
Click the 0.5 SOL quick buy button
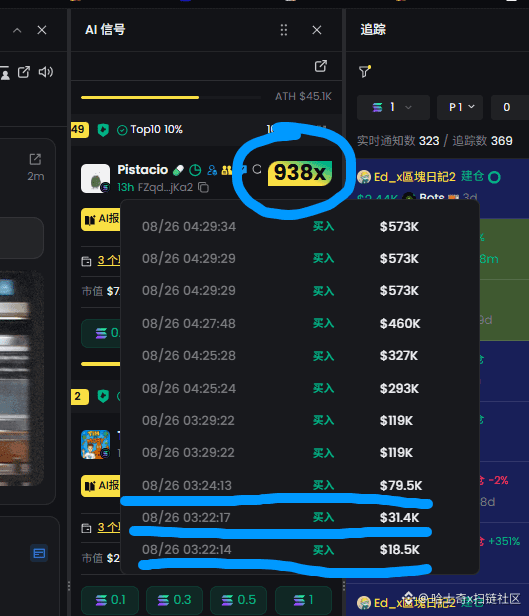[x=238, y=600]
